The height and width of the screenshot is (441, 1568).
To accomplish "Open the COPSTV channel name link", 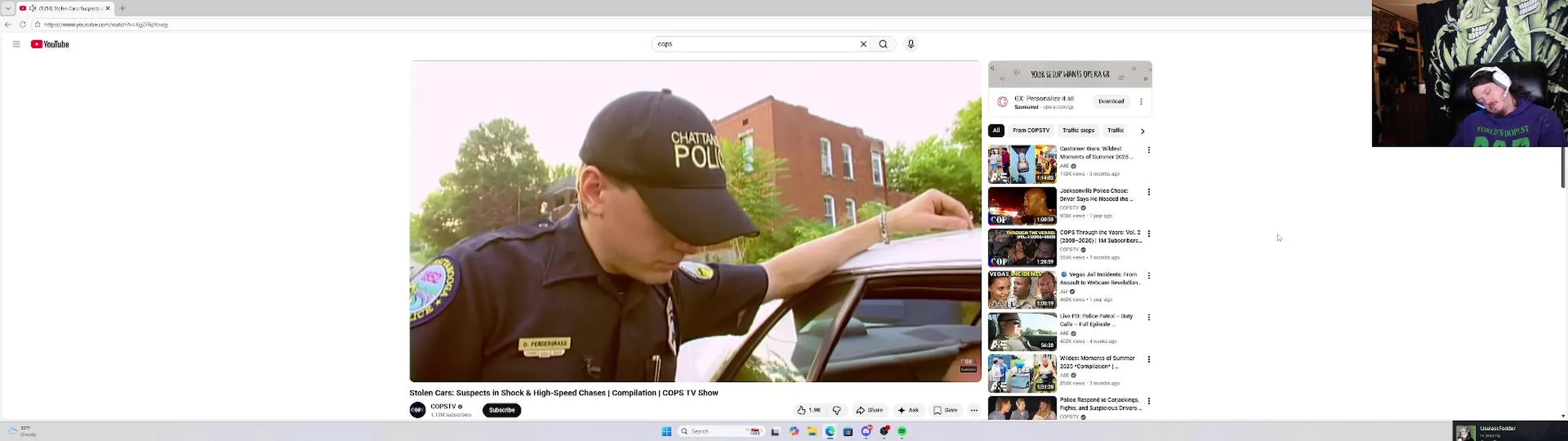I will (443, 407).
